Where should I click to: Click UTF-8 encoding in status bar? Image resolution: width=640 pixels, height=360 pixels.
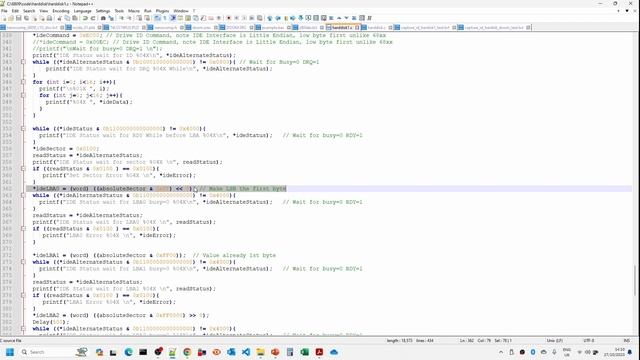(589, 340)
